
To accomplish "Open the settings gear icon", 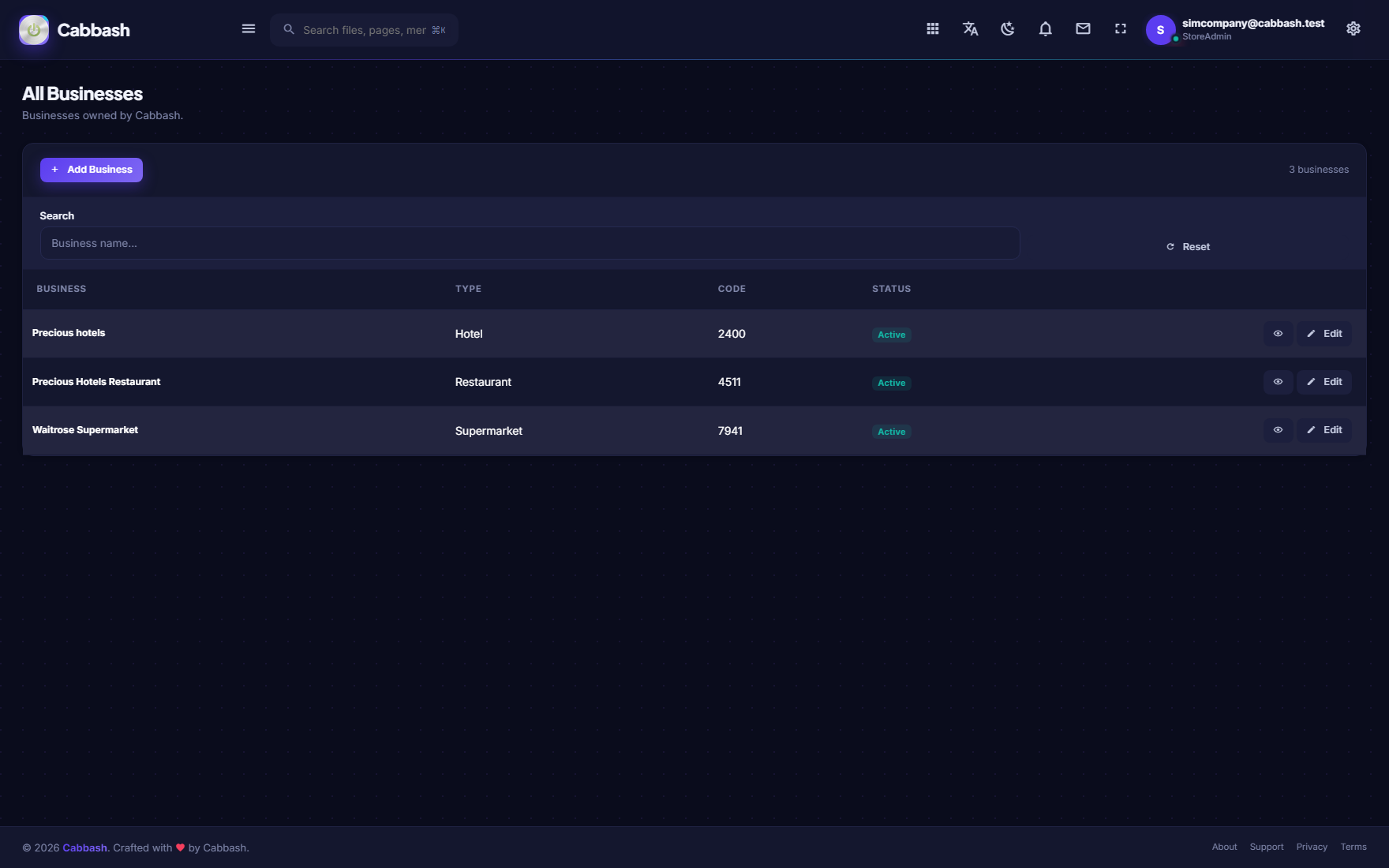I will [1353, 29].
